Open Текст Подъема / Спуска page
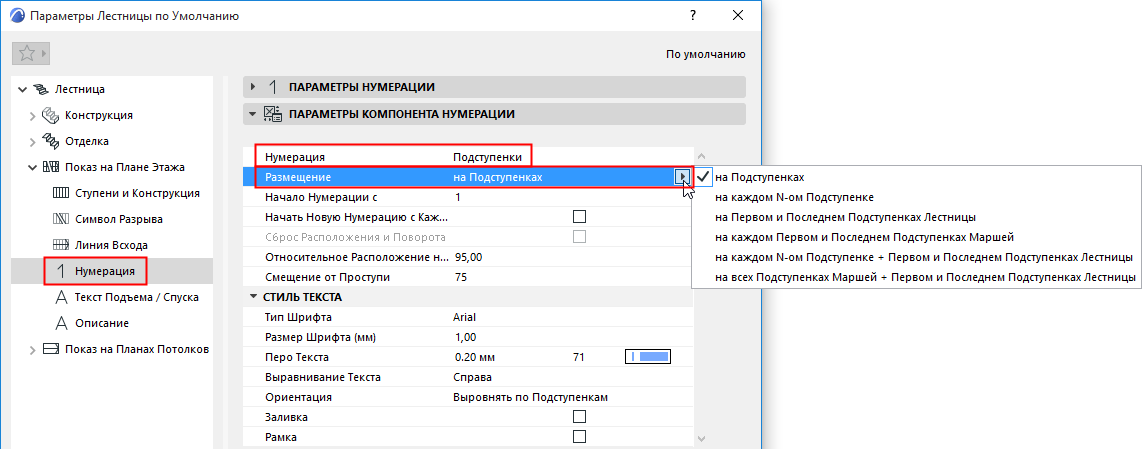The width and height of the screenshot is (1142, 449). point(137,297)
